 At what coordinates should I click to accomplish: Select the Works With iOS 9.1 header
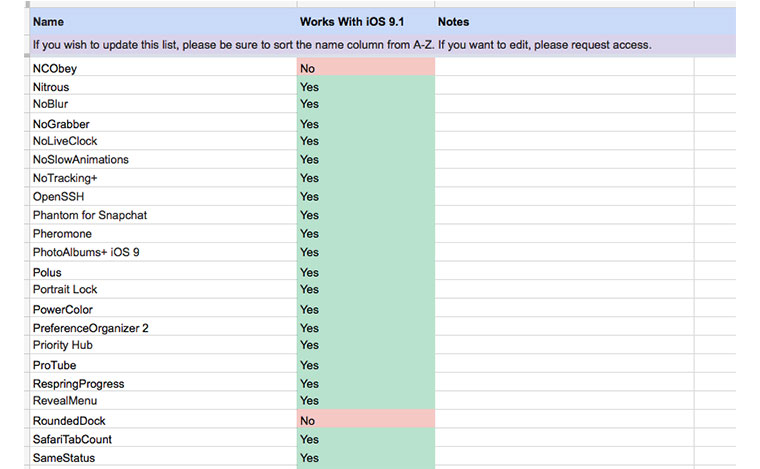[x=366, y=21]
